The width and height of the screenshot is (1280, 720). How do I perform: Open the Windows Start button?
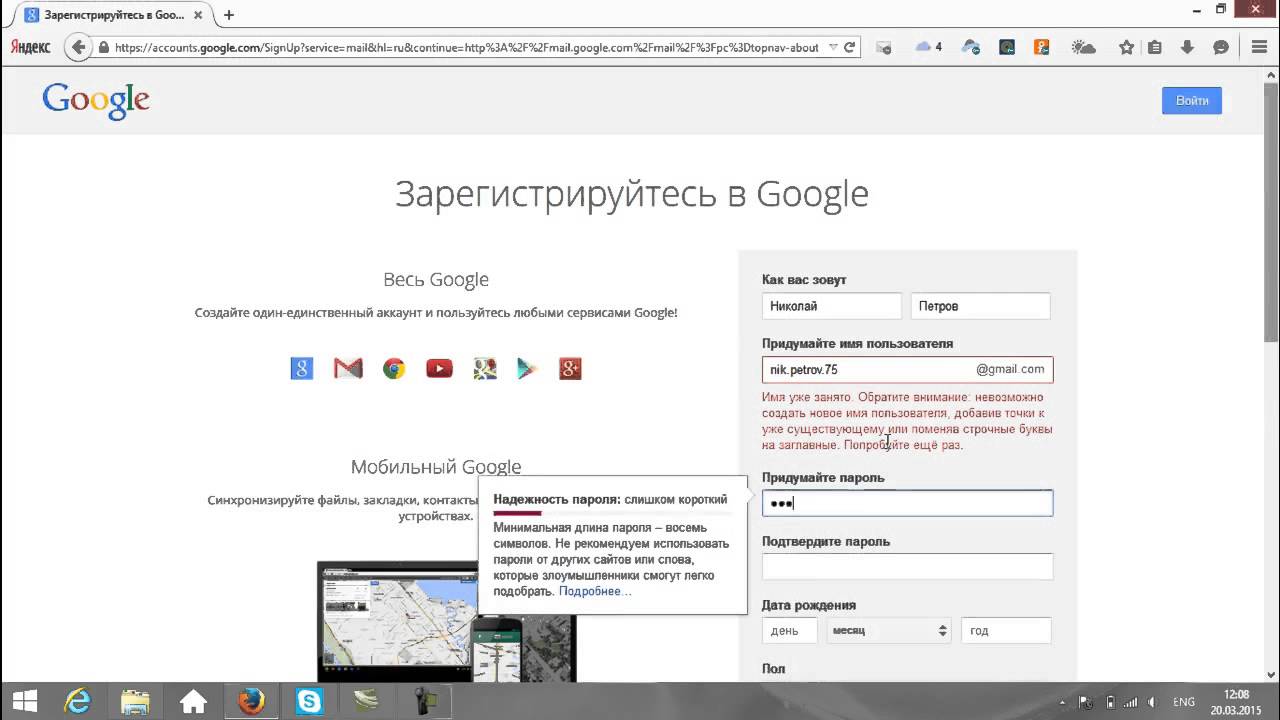point(25,701)
